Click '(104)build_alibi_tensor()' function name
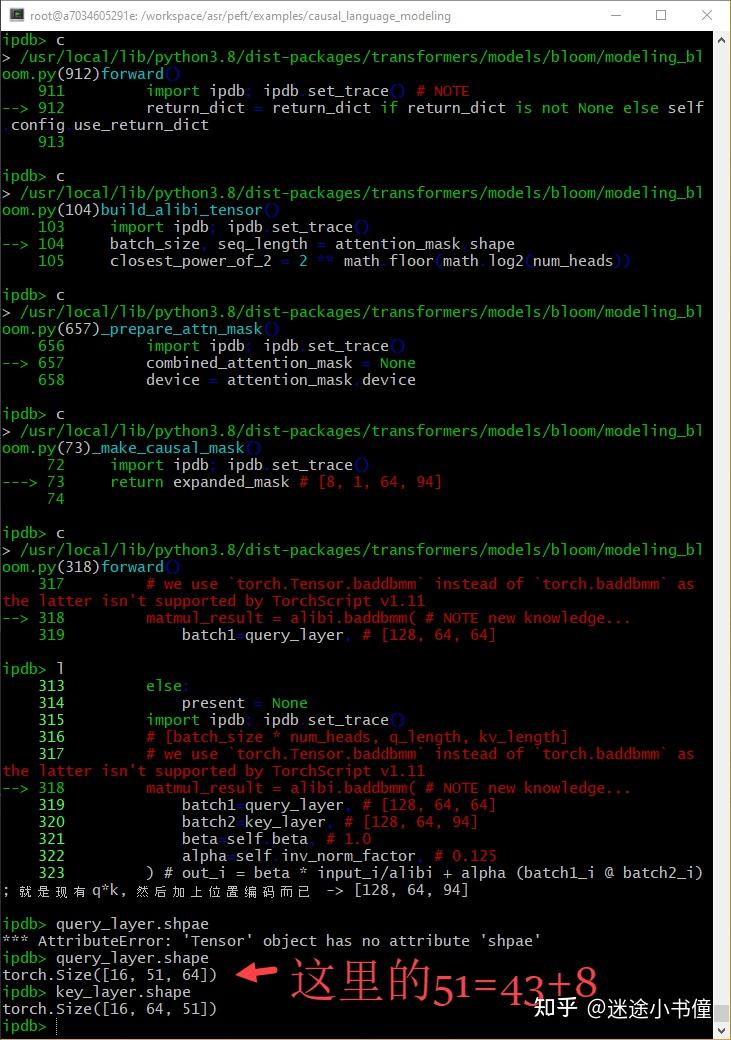Screen dimensions: 731x1040 coord(168,210)
